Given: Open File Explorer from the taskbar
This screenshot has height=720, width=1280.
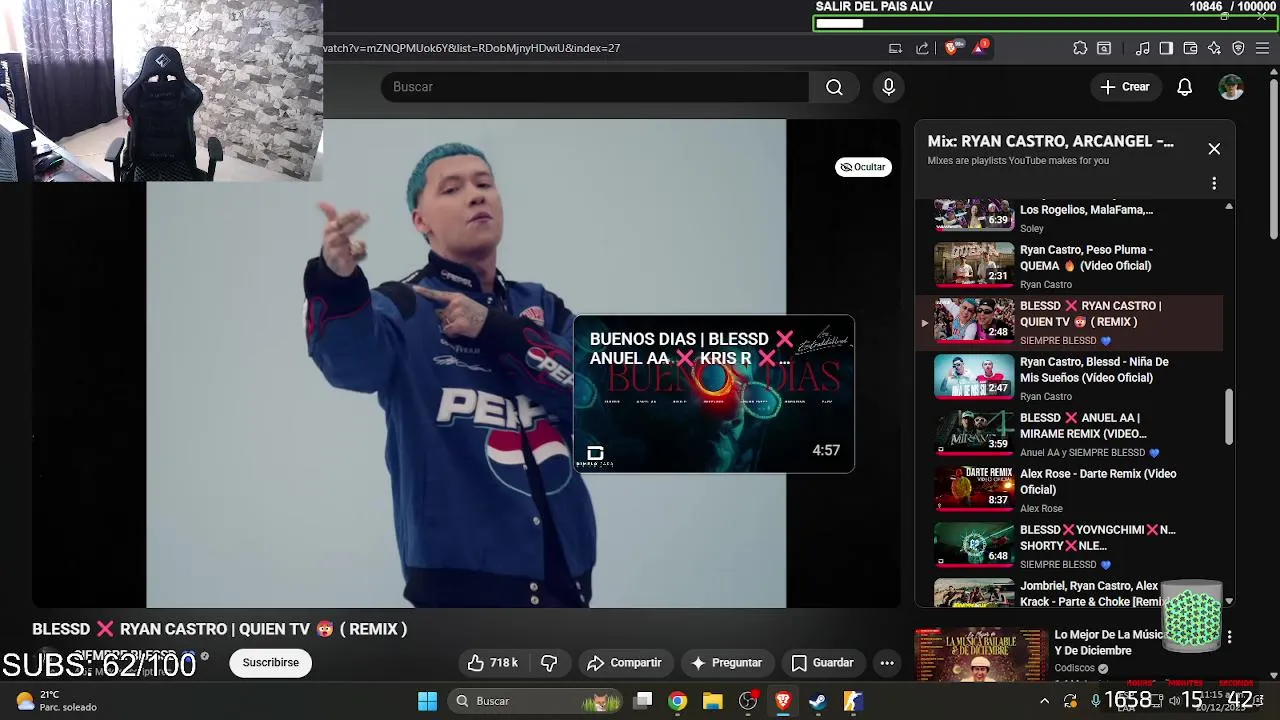Looking at the screenshot, I should tap(713, 701).
